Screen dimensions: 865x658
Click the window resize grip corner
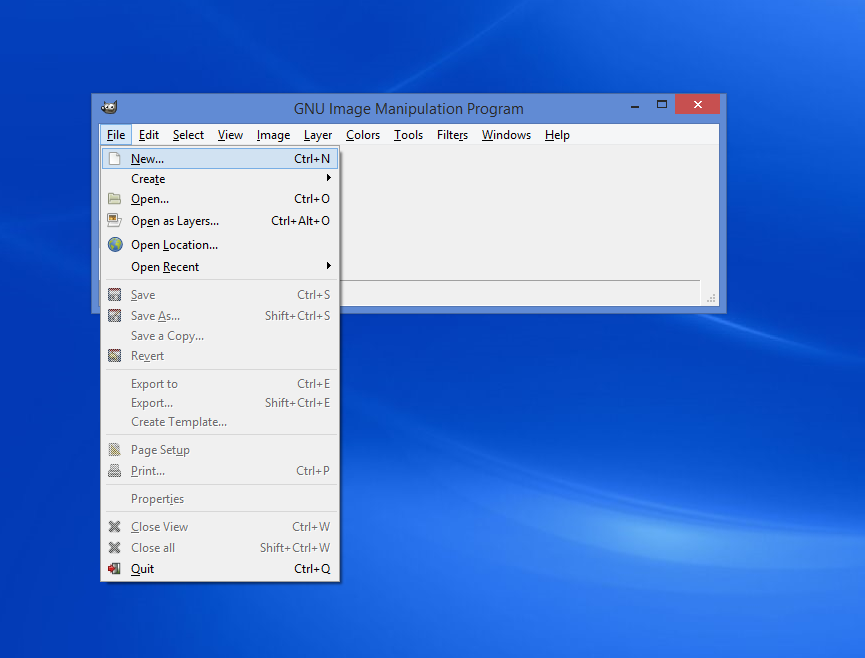(711, 298)
